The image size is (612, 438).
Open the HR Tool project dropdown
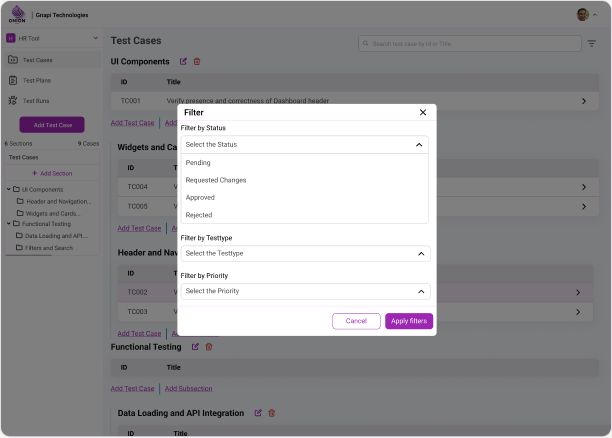click(52, 38)
